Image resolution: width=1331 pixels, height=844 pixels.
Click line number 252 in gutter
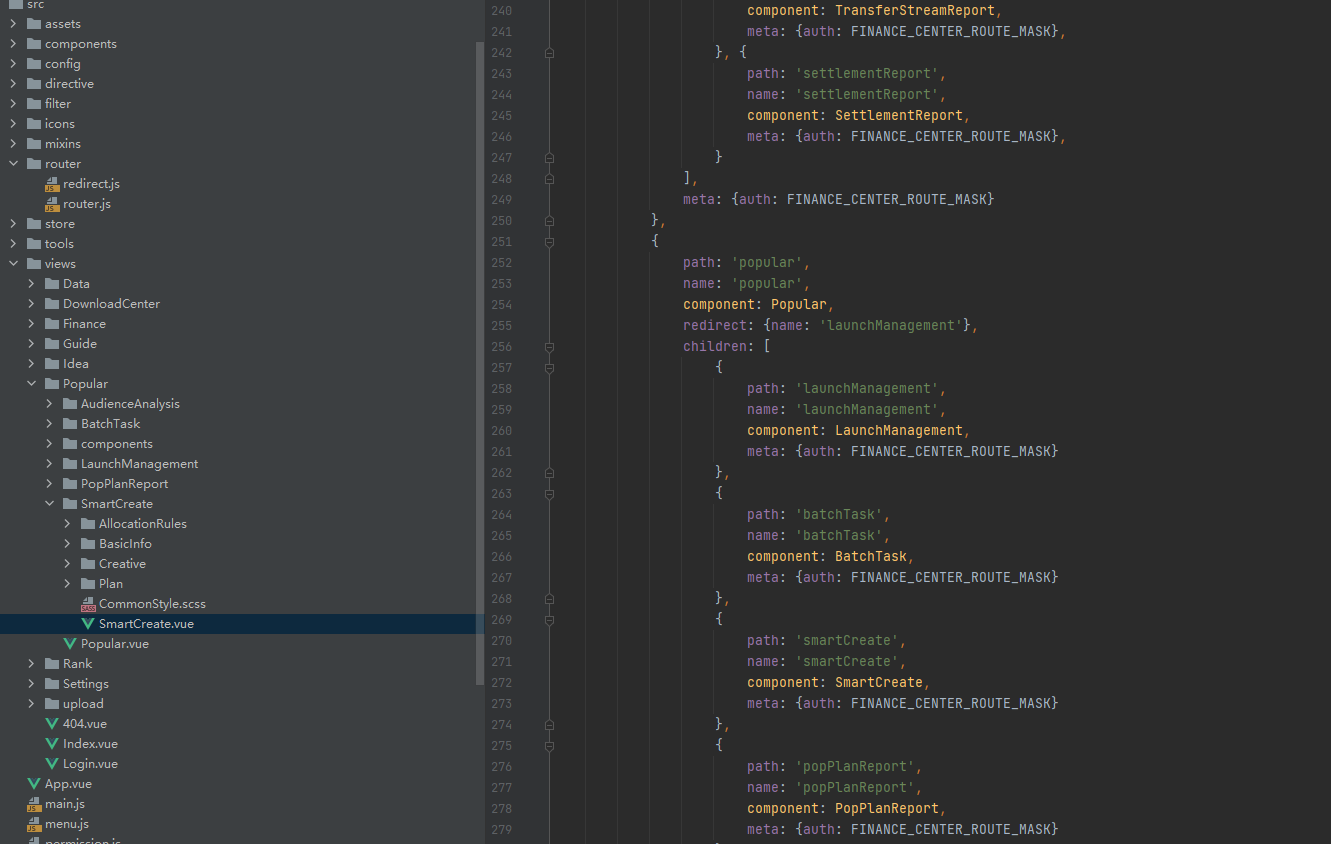click(501, 262)
